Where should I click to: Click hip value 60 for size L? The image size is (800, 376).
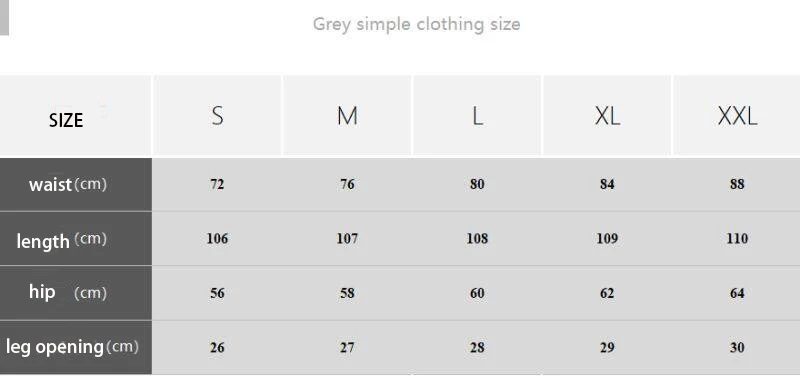[x=477, y=293]
